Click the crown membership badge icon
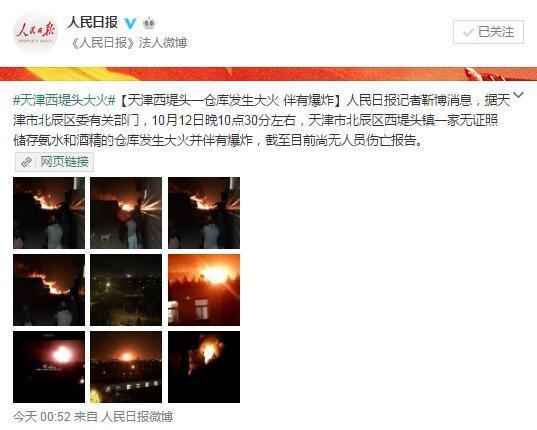Viewport: 537px width, 430px height. (x=148, y=23)
